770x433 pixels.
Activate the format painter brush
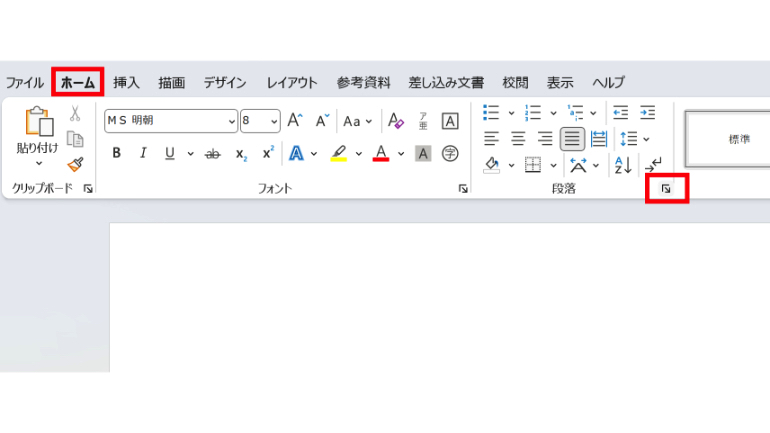[75, 164]
